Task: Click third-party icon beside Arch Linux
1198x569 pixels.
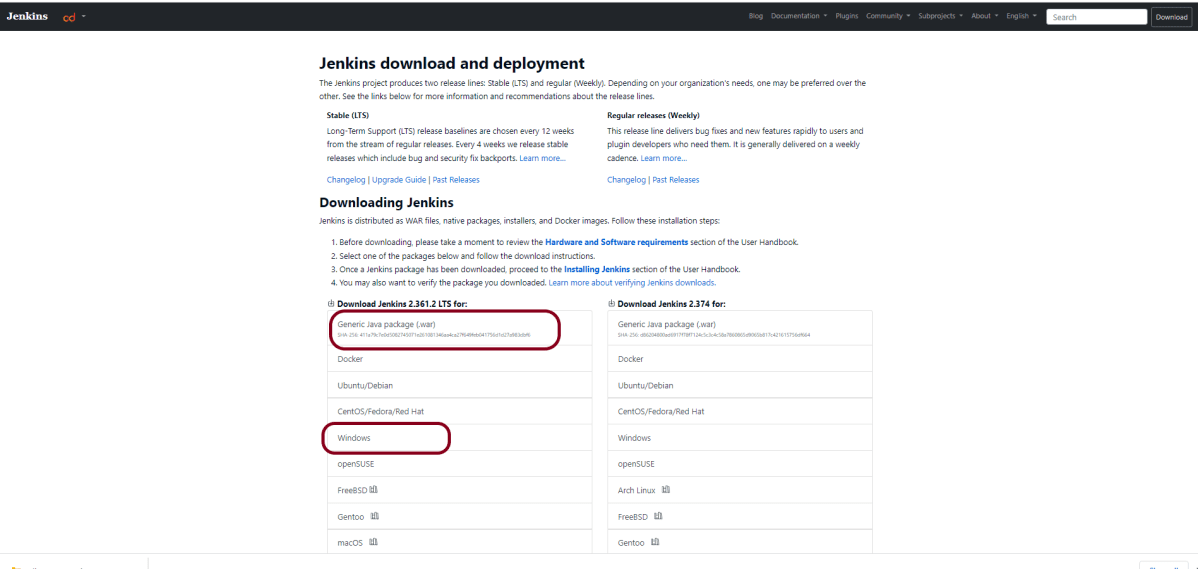Action: pyautogui.click(x=666, y=490)
